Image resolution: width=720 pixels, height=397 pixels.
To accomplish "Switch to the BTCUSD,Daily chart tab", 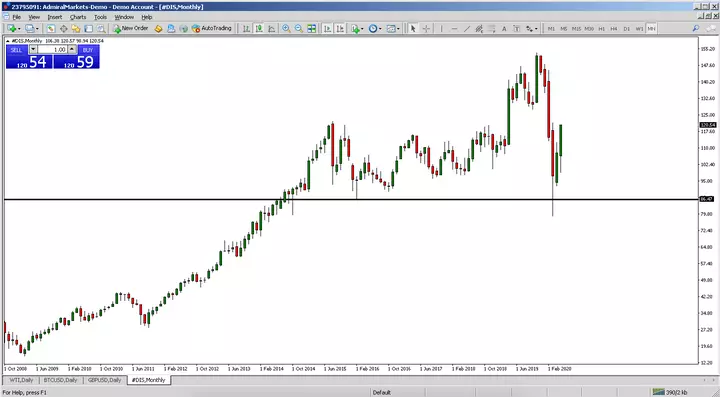I will (x=60, y=380).
